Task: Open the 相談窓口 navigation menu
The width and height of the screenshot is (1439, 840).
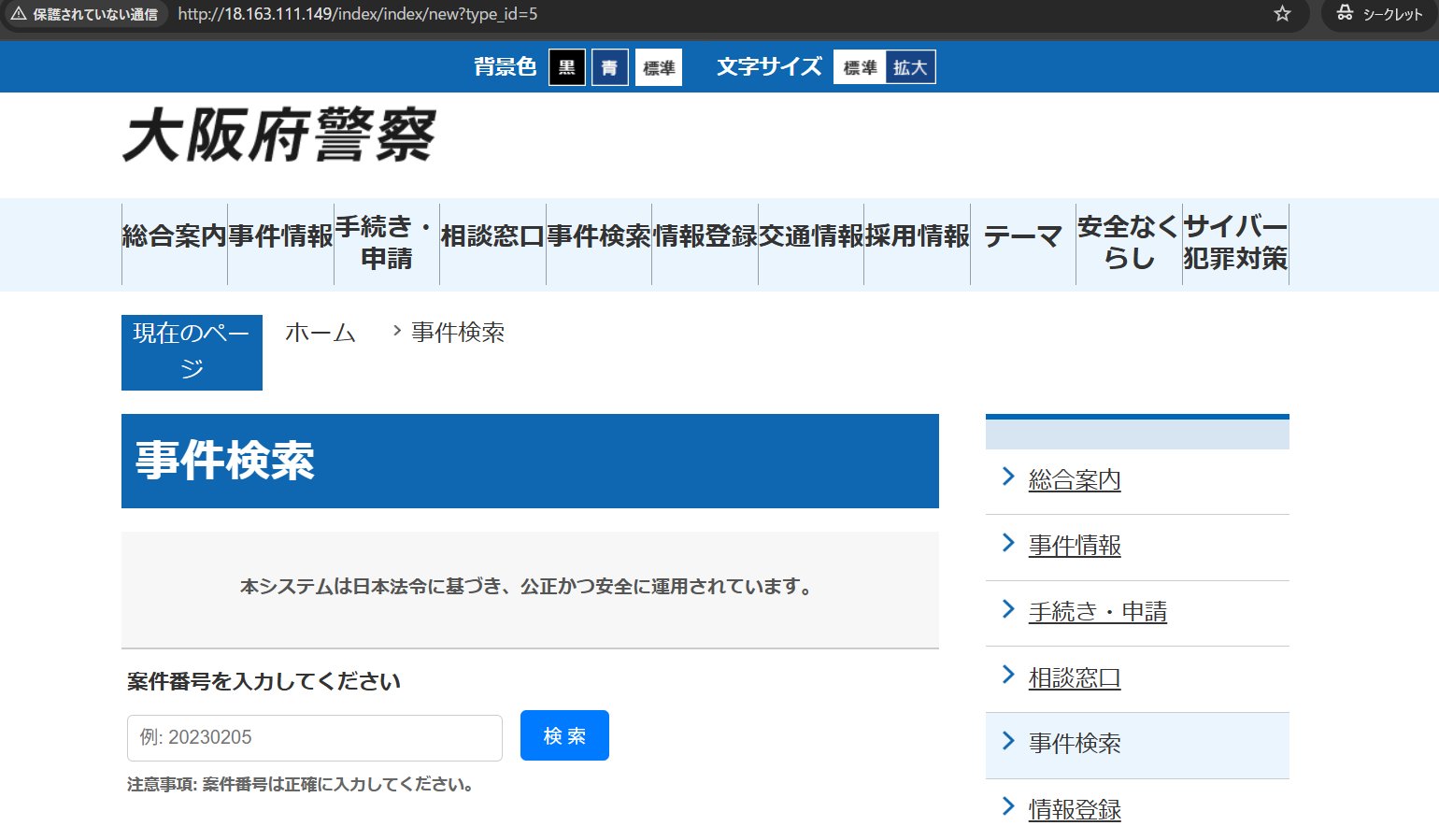Action: tap(492, 236)
